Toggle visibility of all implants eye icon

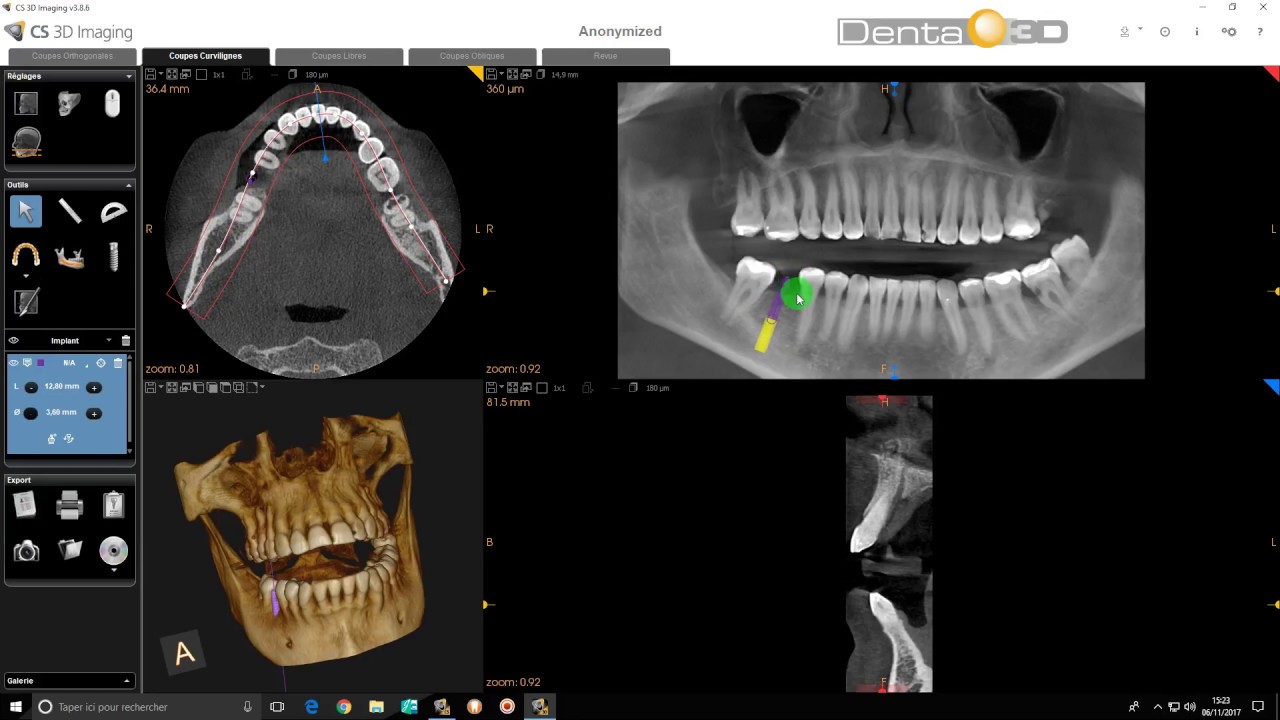pyautogui.click(x=14, y=341)
